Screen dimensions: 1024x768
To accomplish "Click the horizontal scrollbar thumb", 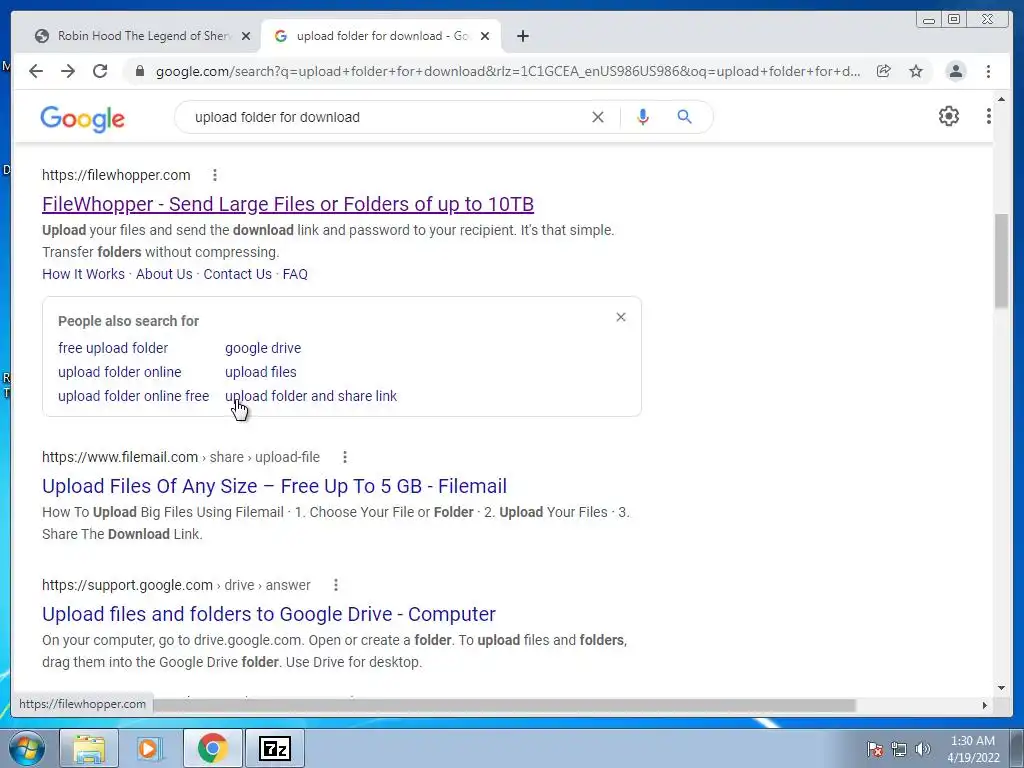I will pos(504,705).
